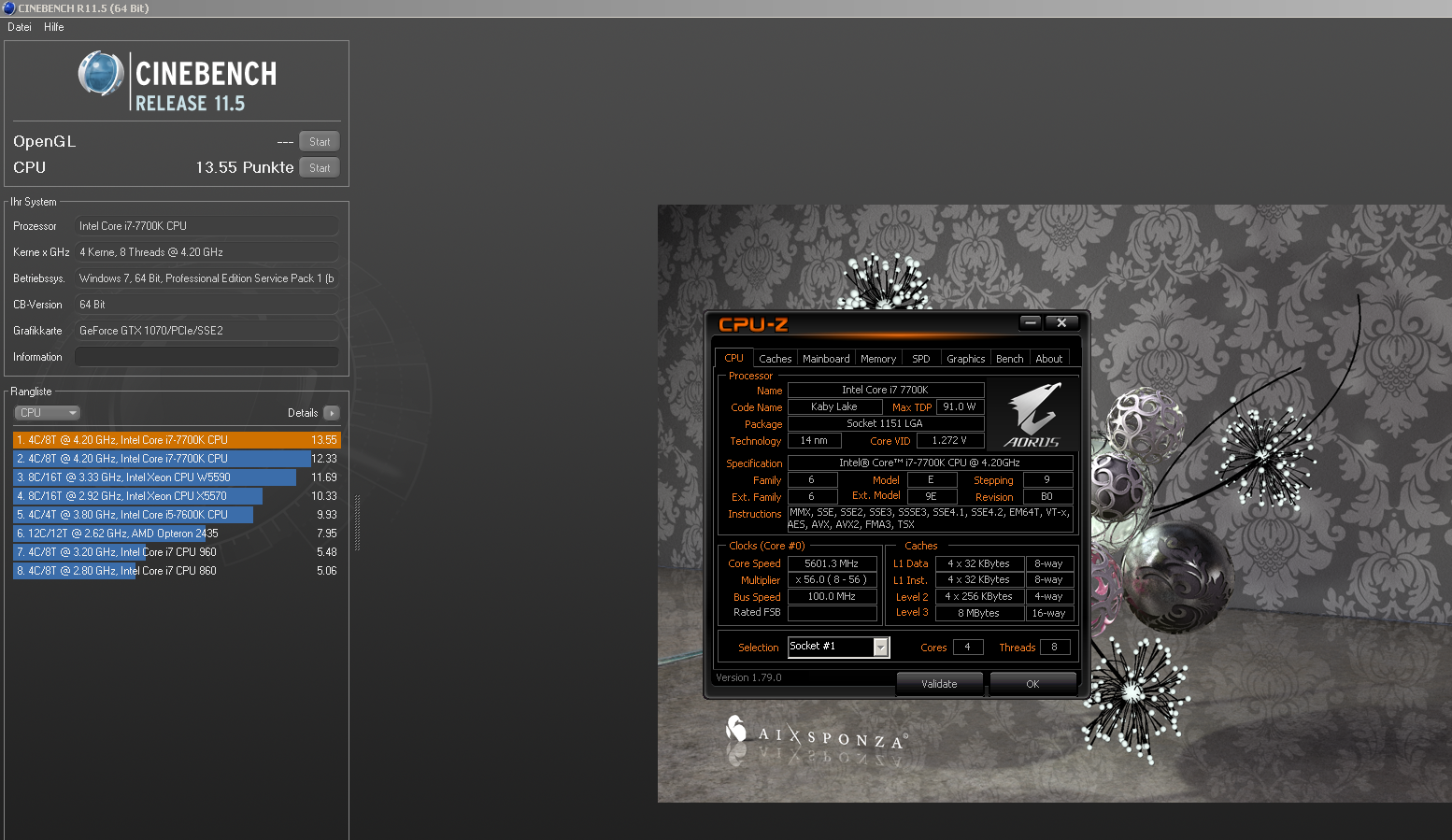1452x840 pixels.
Task: Click the Threads count value 8
Action: (1055, 647)
